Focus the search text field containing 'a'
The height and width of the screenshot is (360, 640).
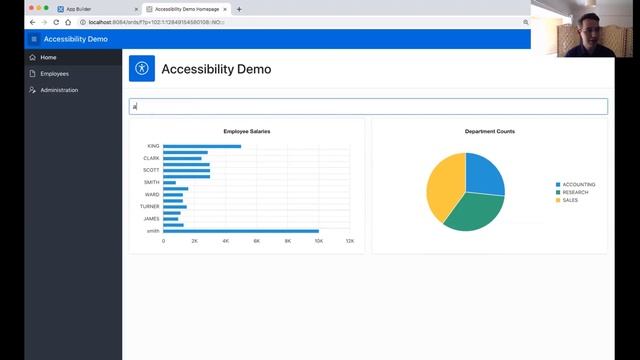tap(368, 107)
